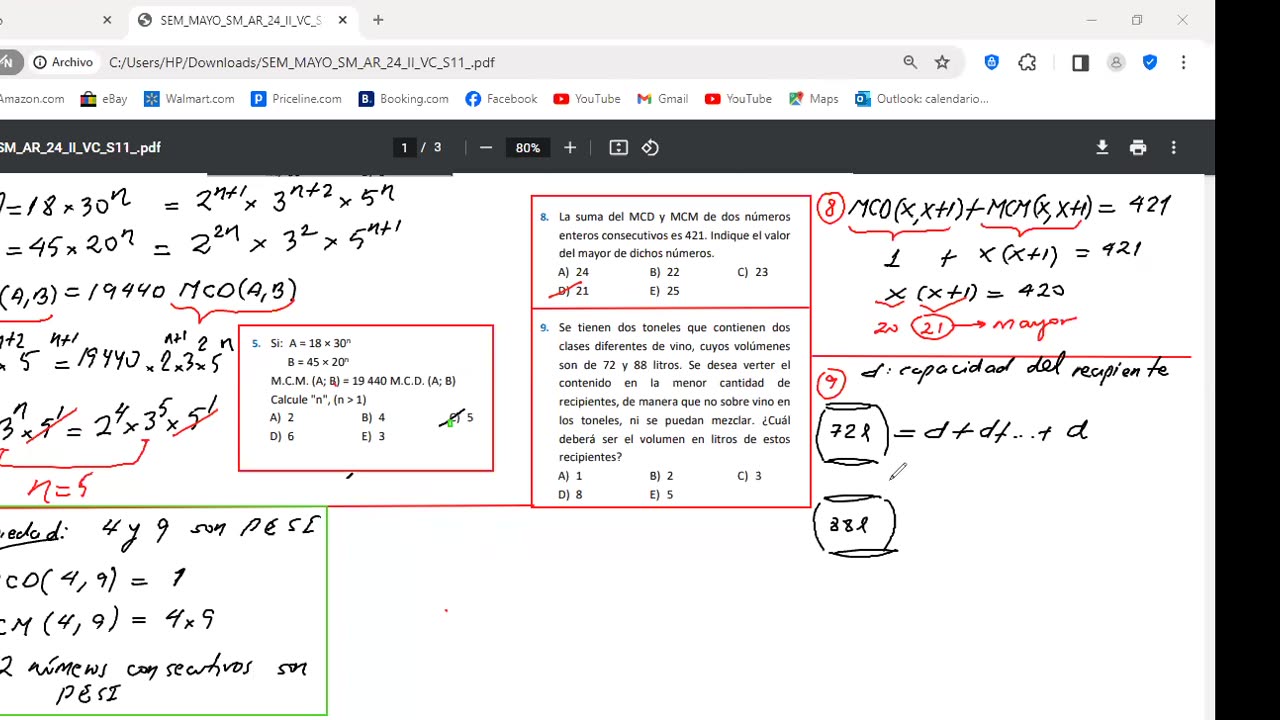Open the first YouTube bookmark
The height and width of the screenshot is (720, 1280).
[587, 99]
